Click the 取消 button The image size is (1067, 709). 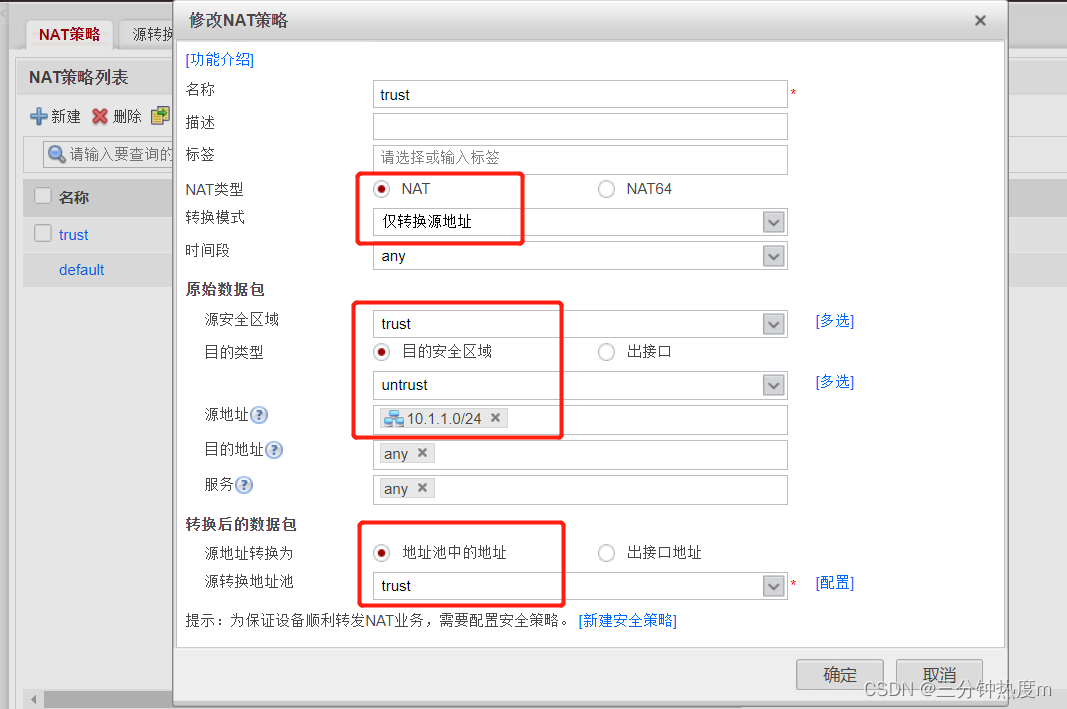pos(939,674)
